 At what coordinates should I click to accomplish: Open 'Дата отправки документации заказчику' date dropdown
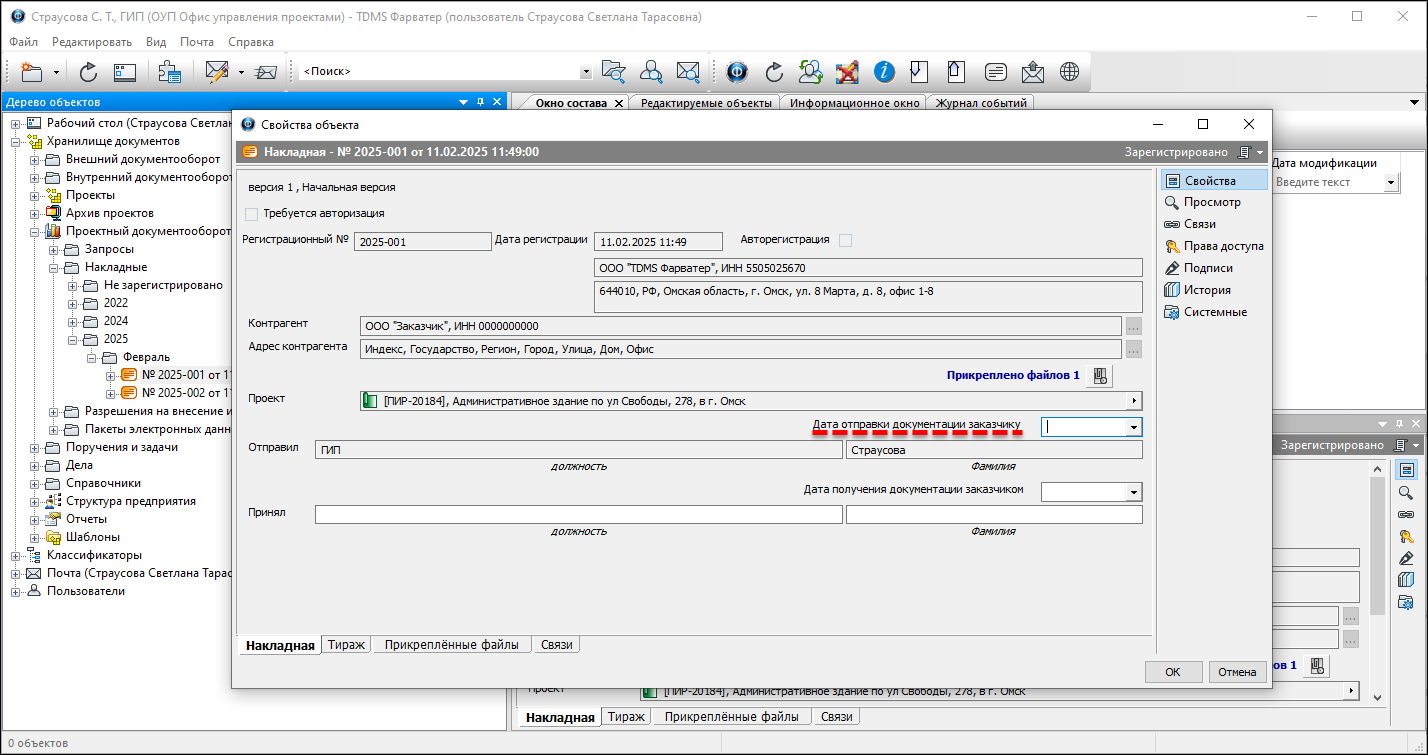1133,427
